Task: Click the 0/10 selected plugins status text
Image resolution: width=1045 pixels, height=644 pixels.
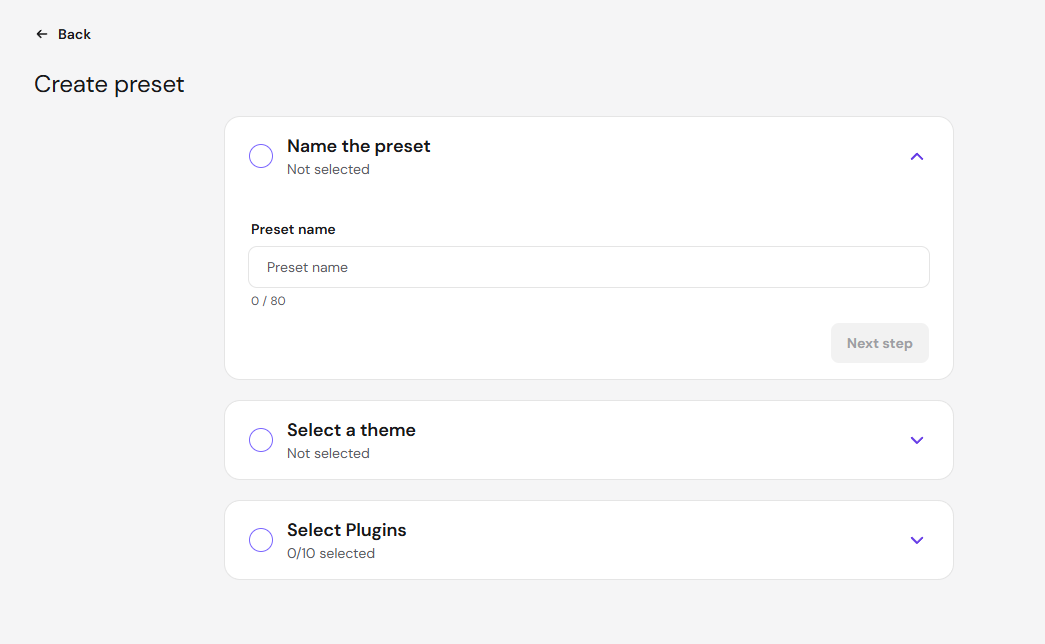Action: [x=331, y=553]
